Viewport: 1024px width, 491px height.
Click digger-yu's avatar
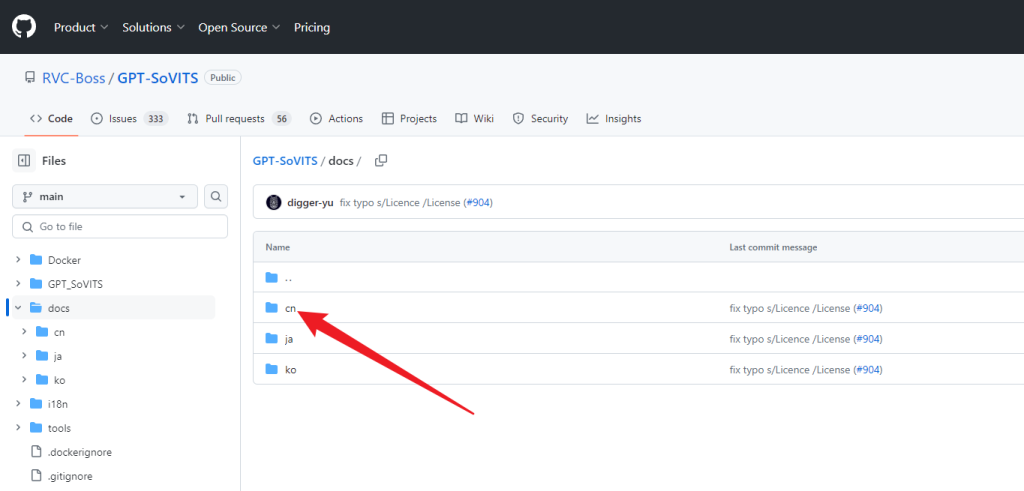coord(274,203)
